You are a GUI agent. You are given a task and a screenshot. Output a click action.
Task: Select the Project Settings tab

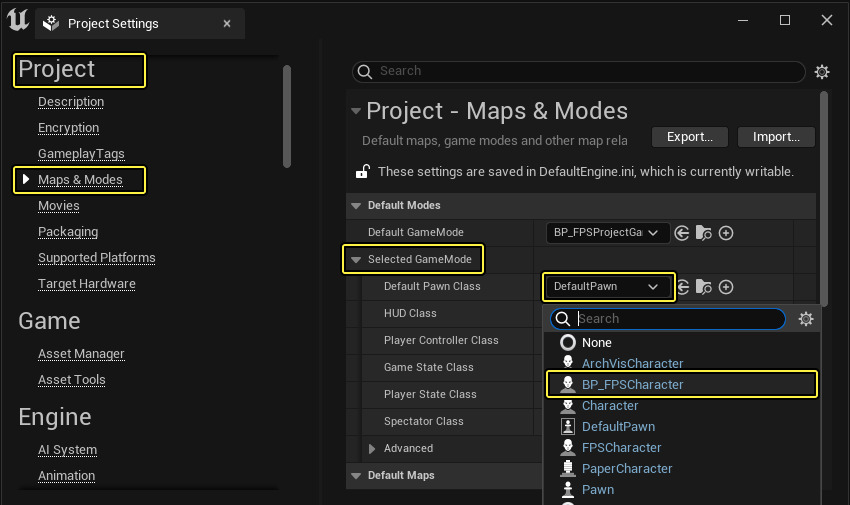[x=140, y=24]
